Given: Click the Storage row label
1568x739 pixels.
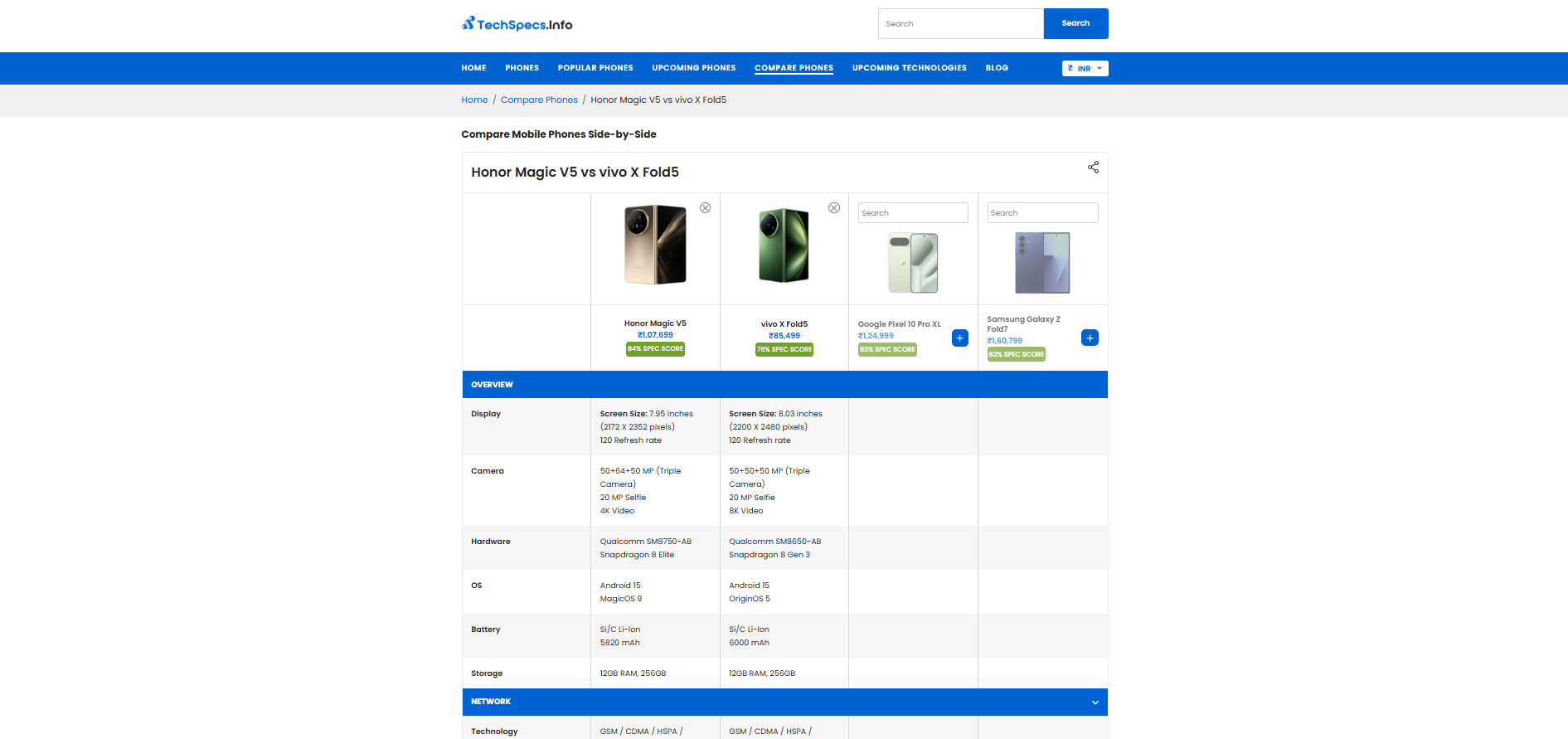Looking at the screenshot, I should pyautogui.click(x=487, y=673).
